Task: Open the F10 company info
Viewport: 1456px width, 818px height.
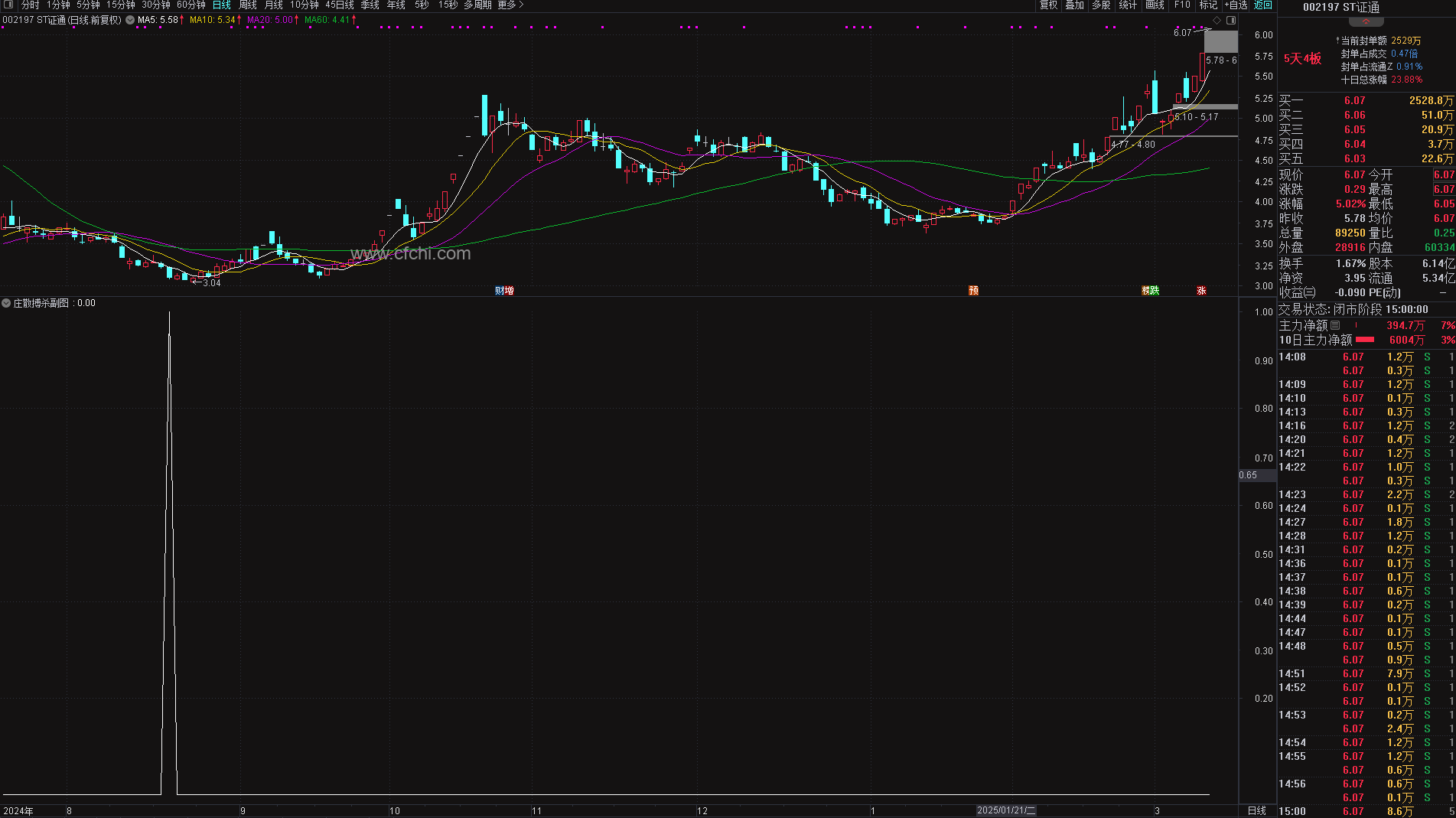Action: [1182, 5]
